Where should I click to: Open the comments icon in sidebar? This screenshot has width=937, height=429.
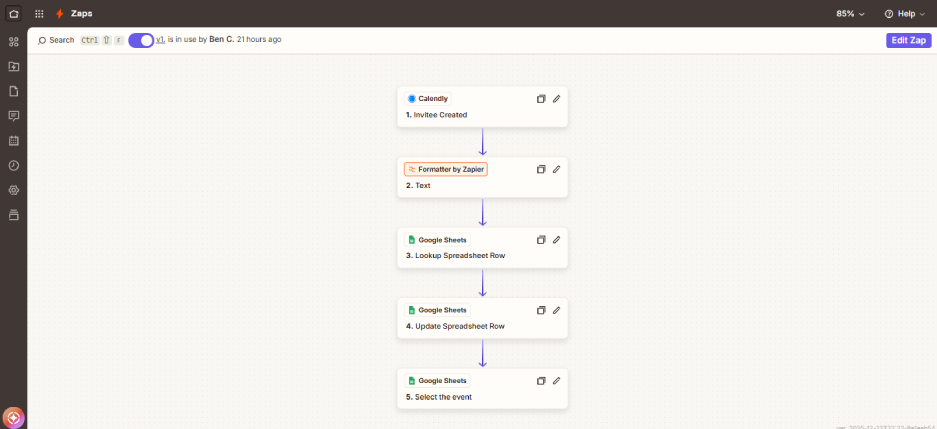click(x=14, y=116)
